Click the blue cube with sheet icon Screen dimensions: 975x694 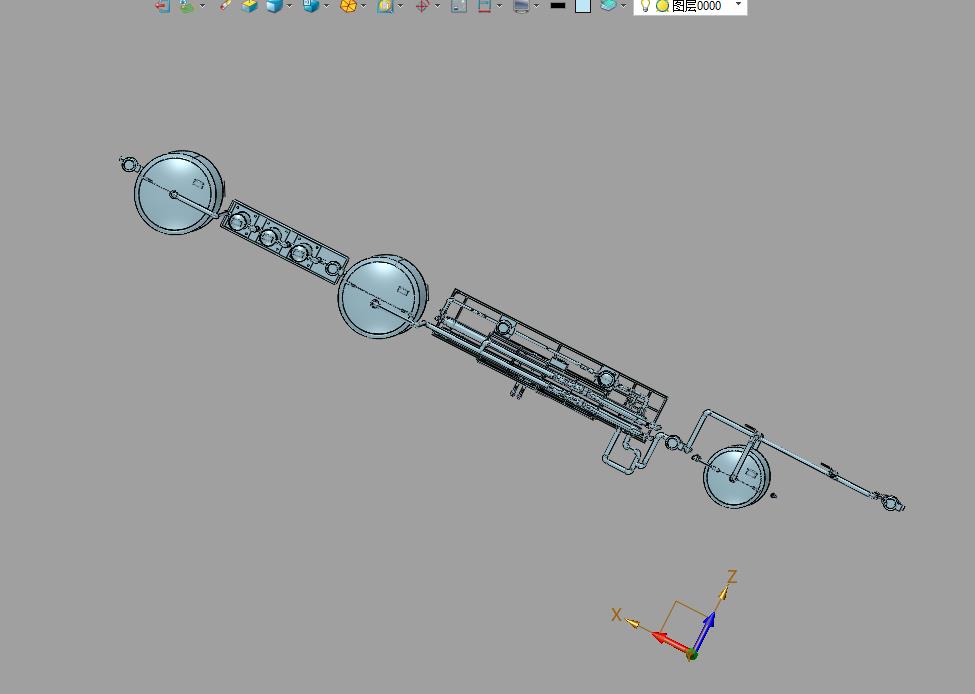click(311, 6)
